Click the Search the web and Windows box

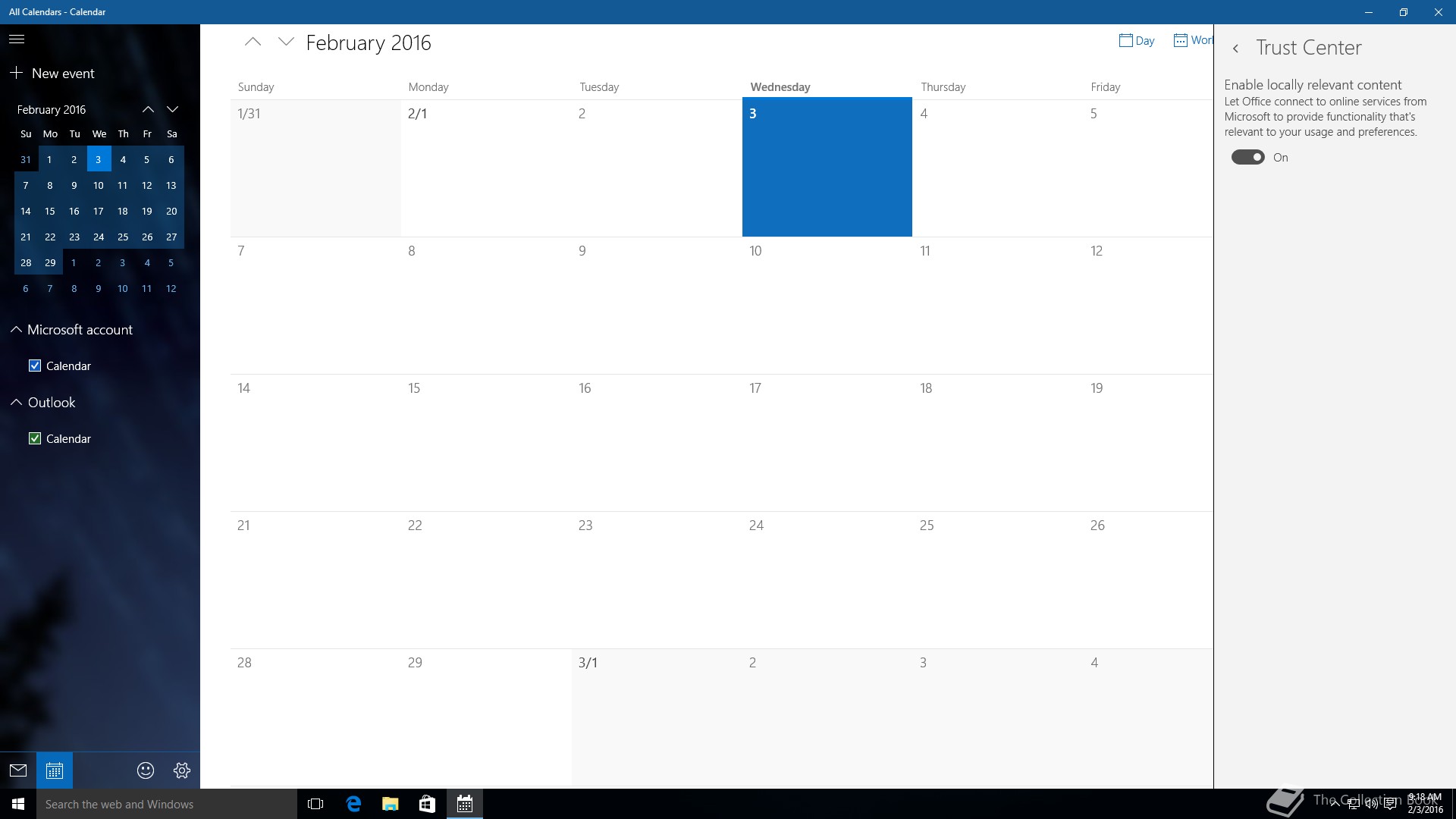click(x=167, y=804)
